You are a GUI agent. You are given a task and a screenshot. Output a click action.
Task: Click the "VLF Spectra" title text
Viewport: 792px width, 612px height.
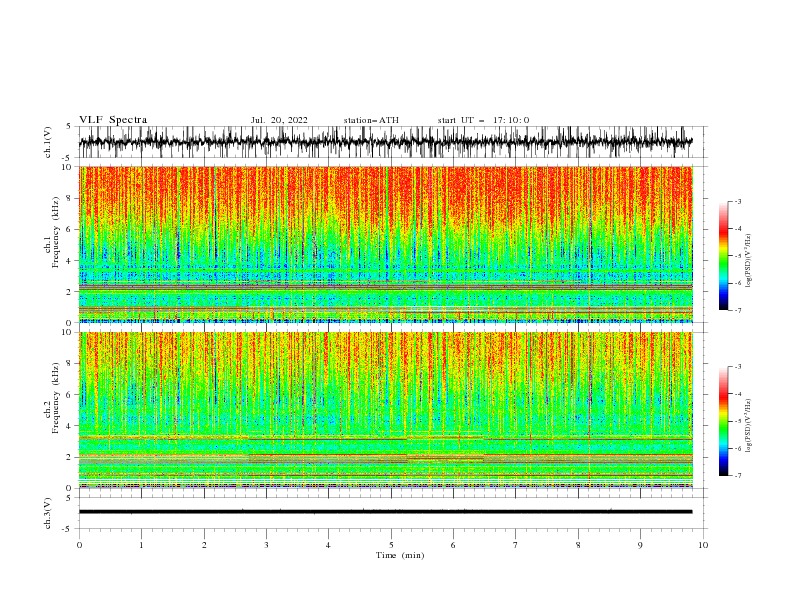[113, 120]
